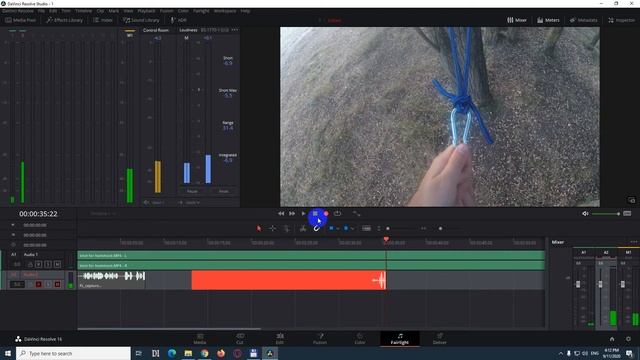Open the Playback menu

click(x=146, y=11)
